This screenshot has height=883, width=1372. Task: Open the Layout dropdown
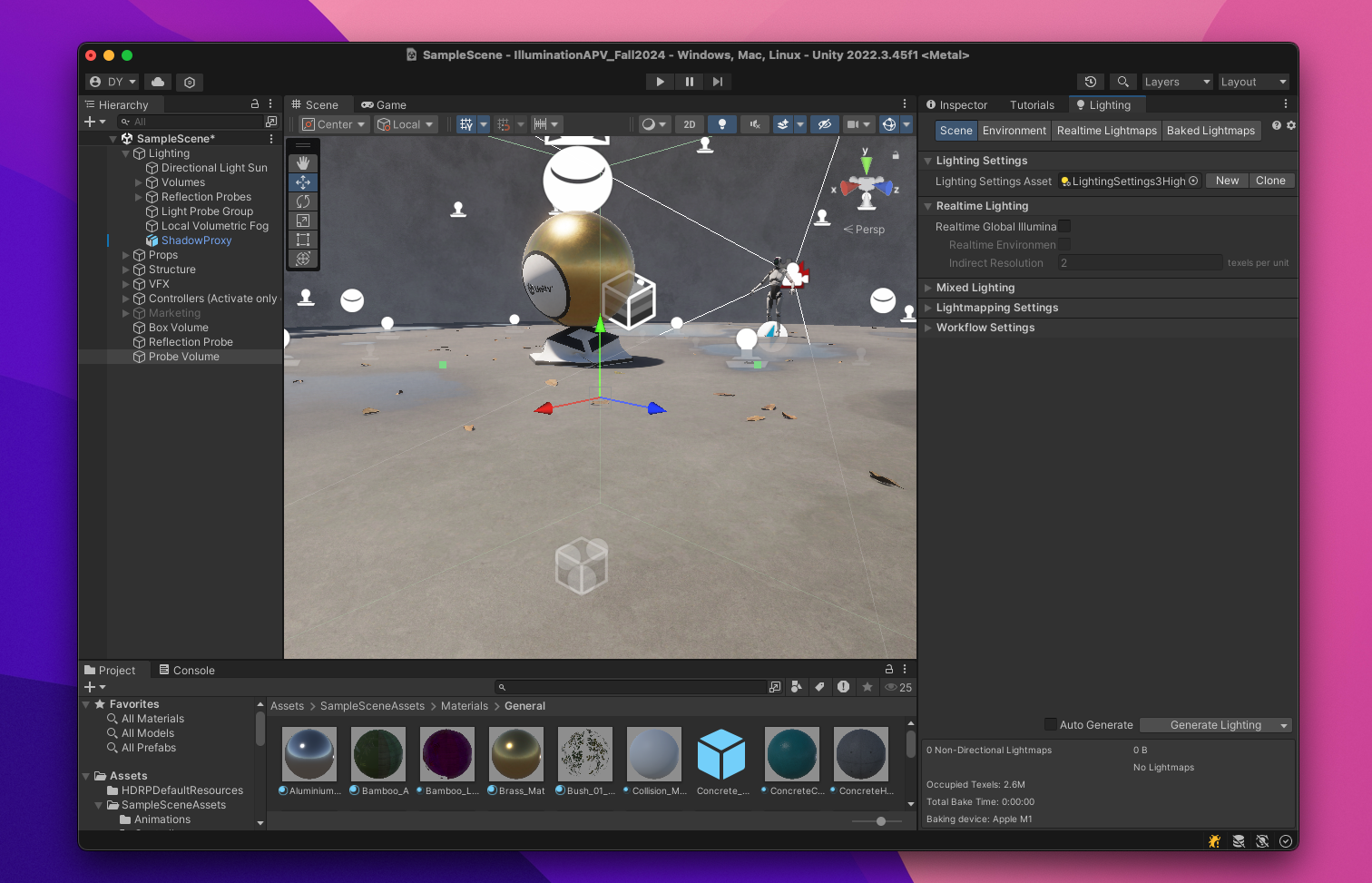tap(1253, 82)
